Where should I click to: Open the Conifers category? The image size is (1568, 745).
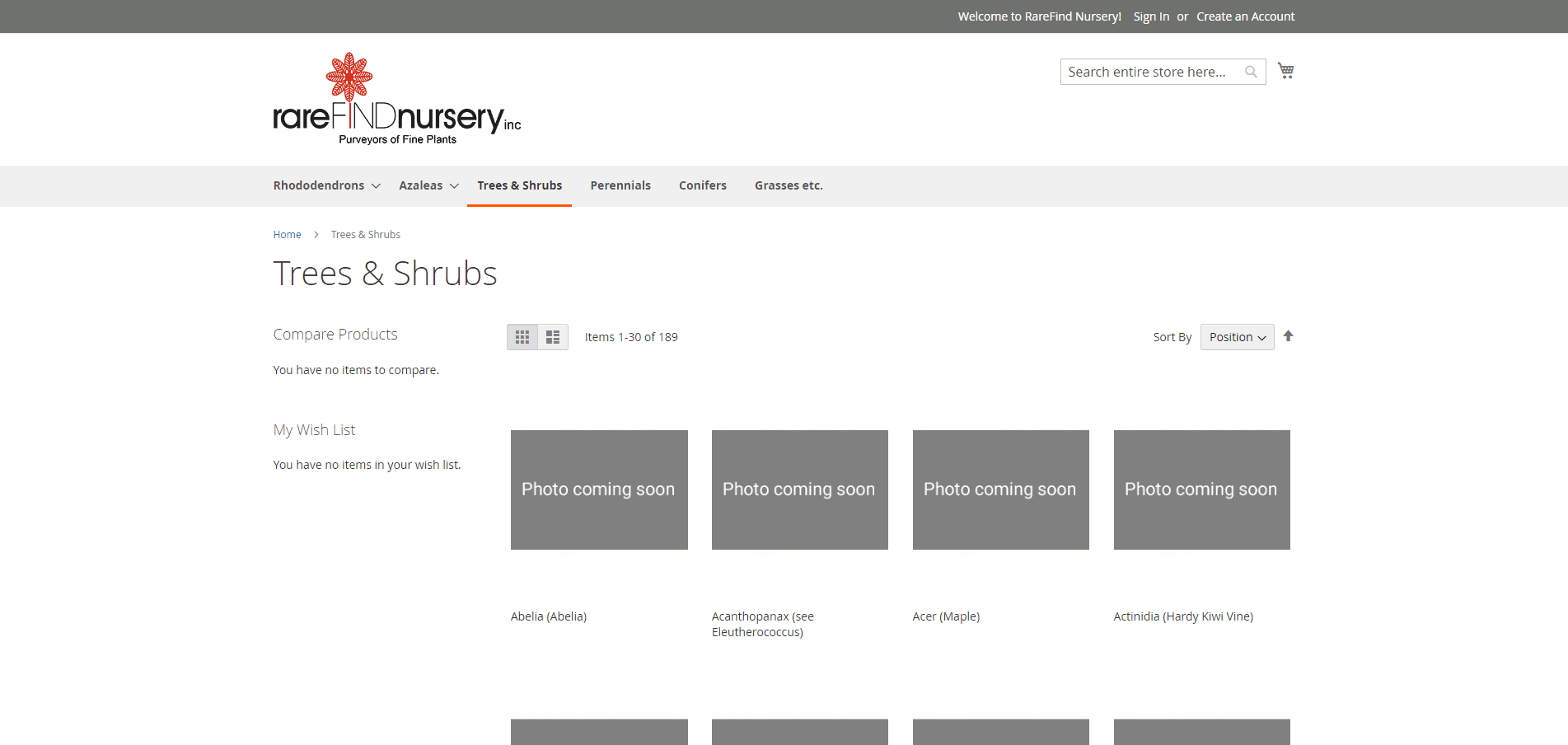702,185
